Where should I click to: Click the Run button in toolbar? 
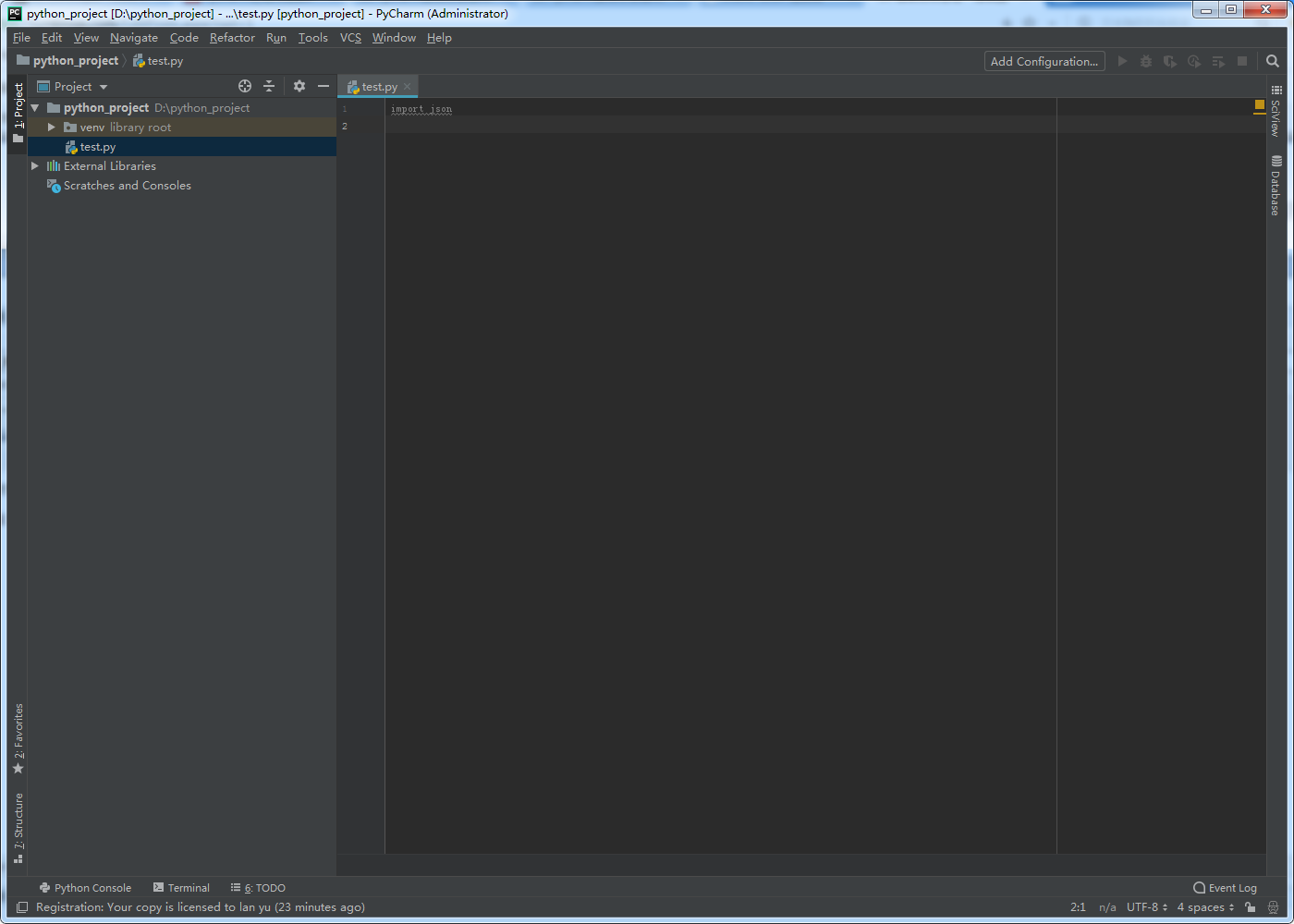(x=1122, y=61)
